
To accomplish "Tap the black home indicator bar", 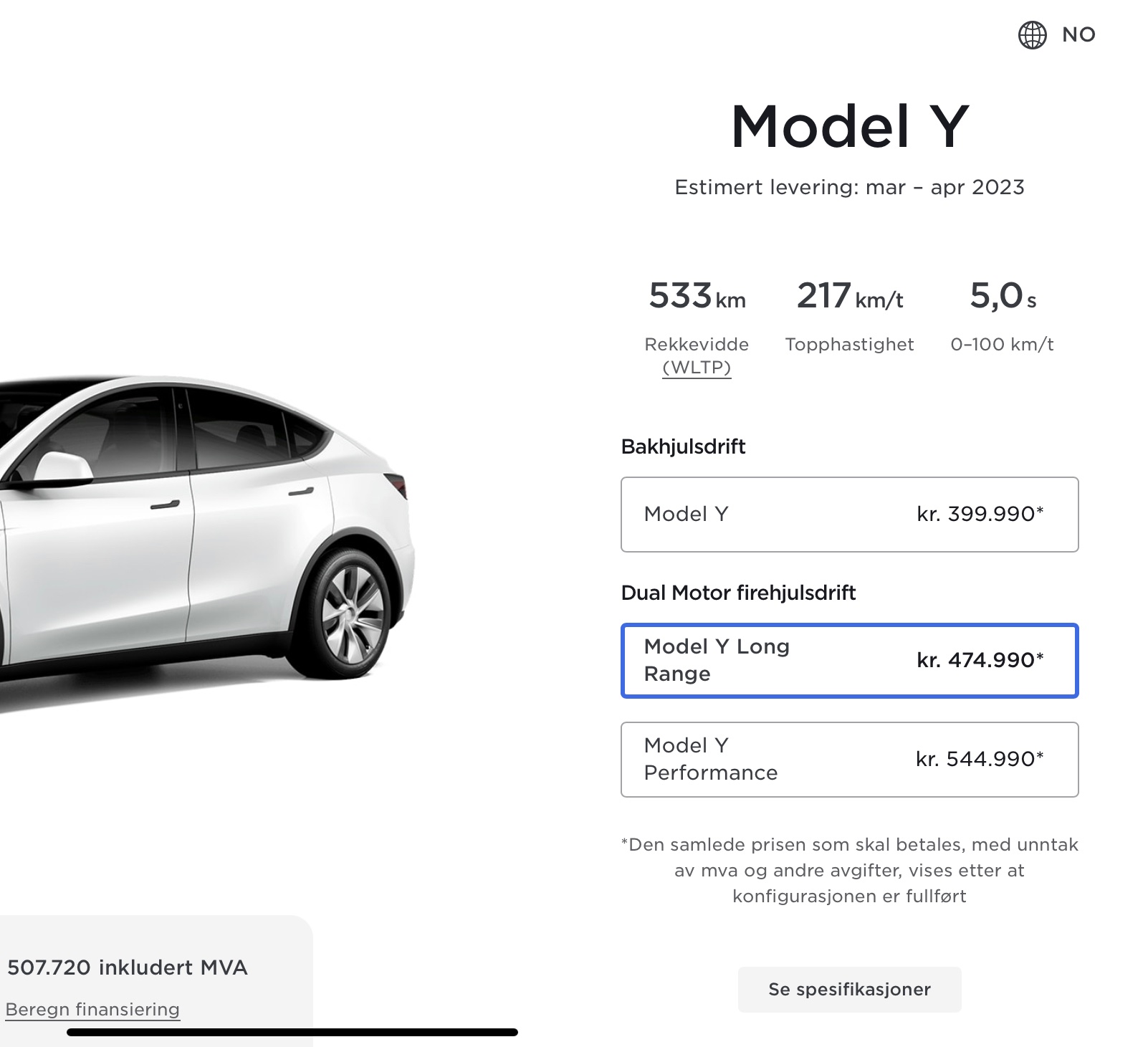I will [x=292, y=1032].
